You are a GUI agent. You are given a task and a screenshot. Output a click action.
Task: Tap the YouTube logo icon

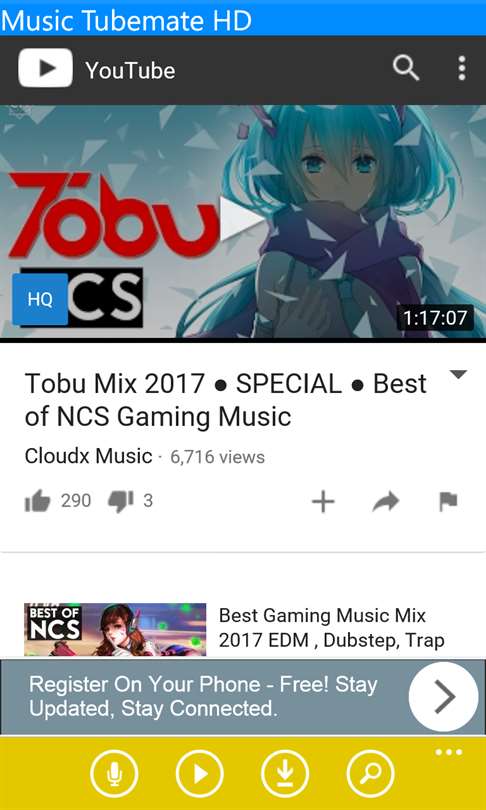coord(45,68)
